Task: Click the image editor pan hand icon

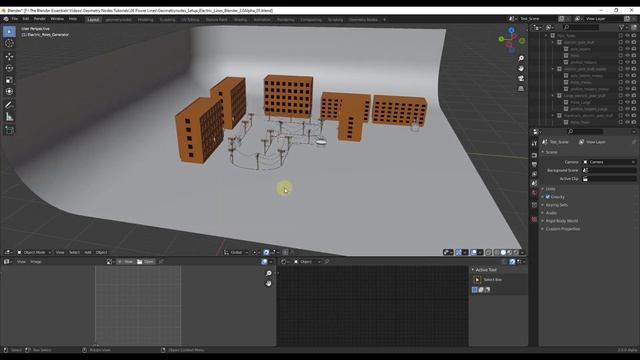Action: [269, 283]
